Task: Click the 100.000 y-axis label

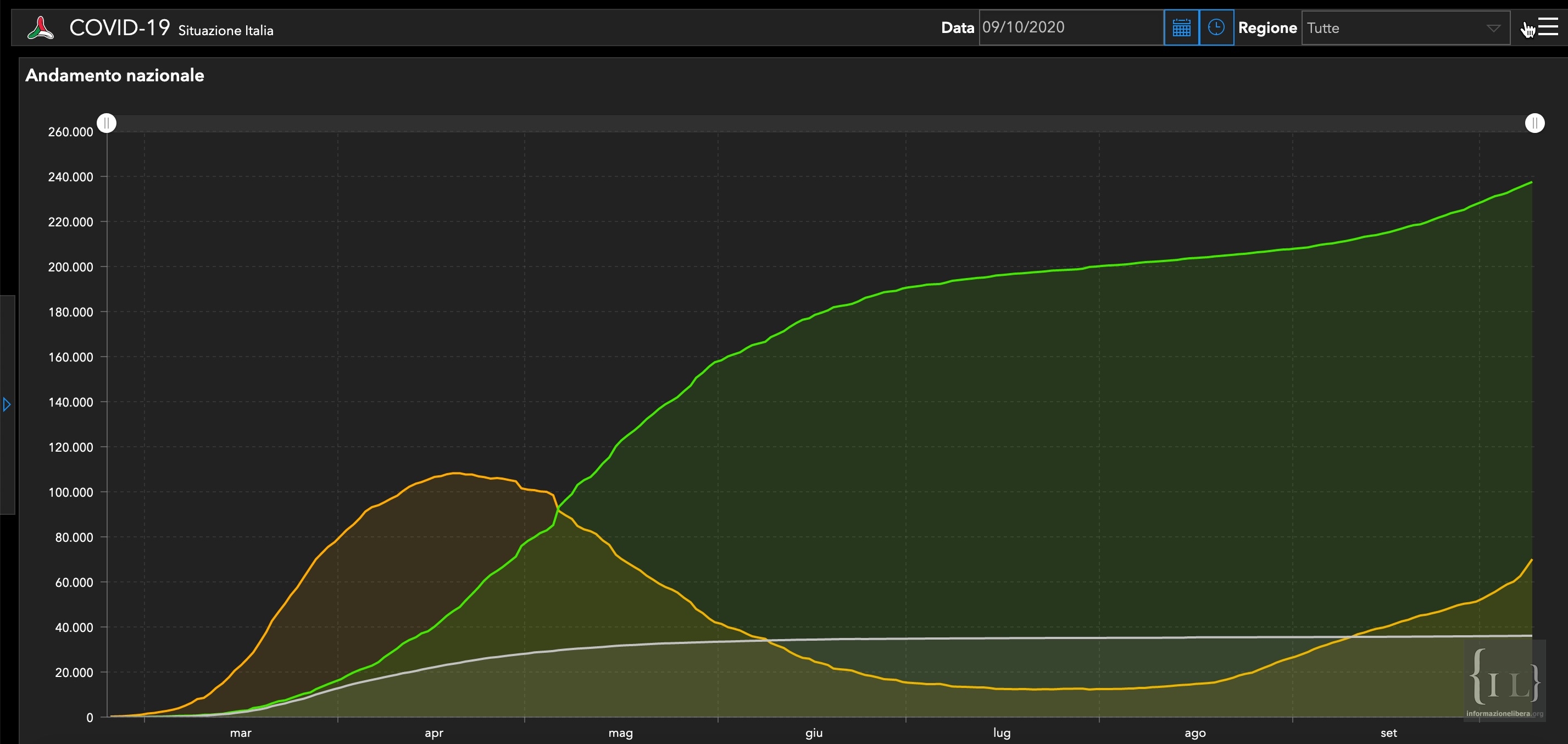Action: 71,492
